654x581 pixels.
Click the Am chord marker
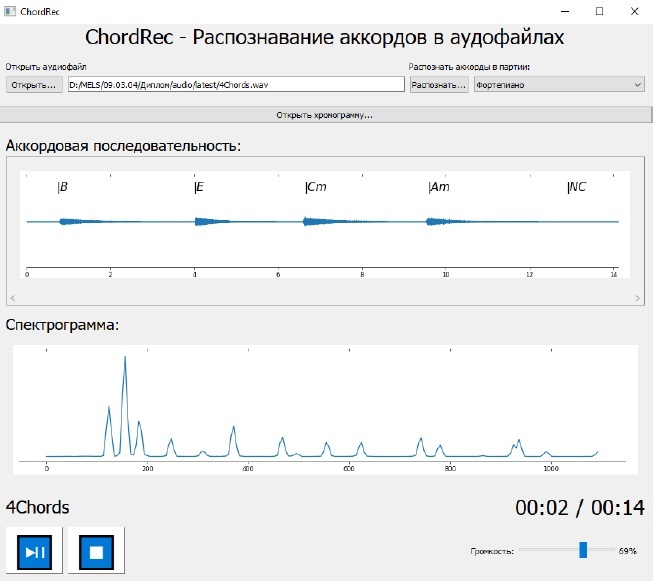(439, 187)
